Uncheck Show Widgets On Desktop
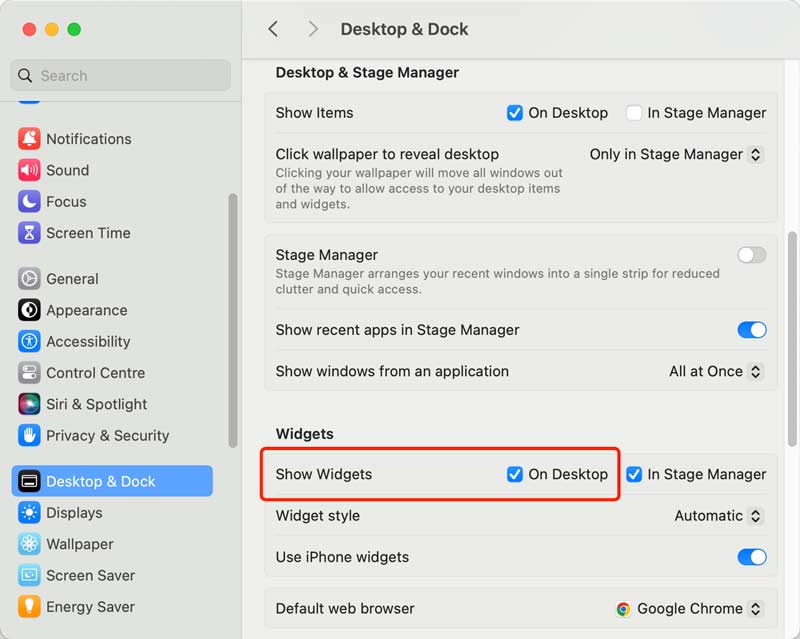This screenshot has width=800, height=639. pyautogui.click(x=515, y=474)
